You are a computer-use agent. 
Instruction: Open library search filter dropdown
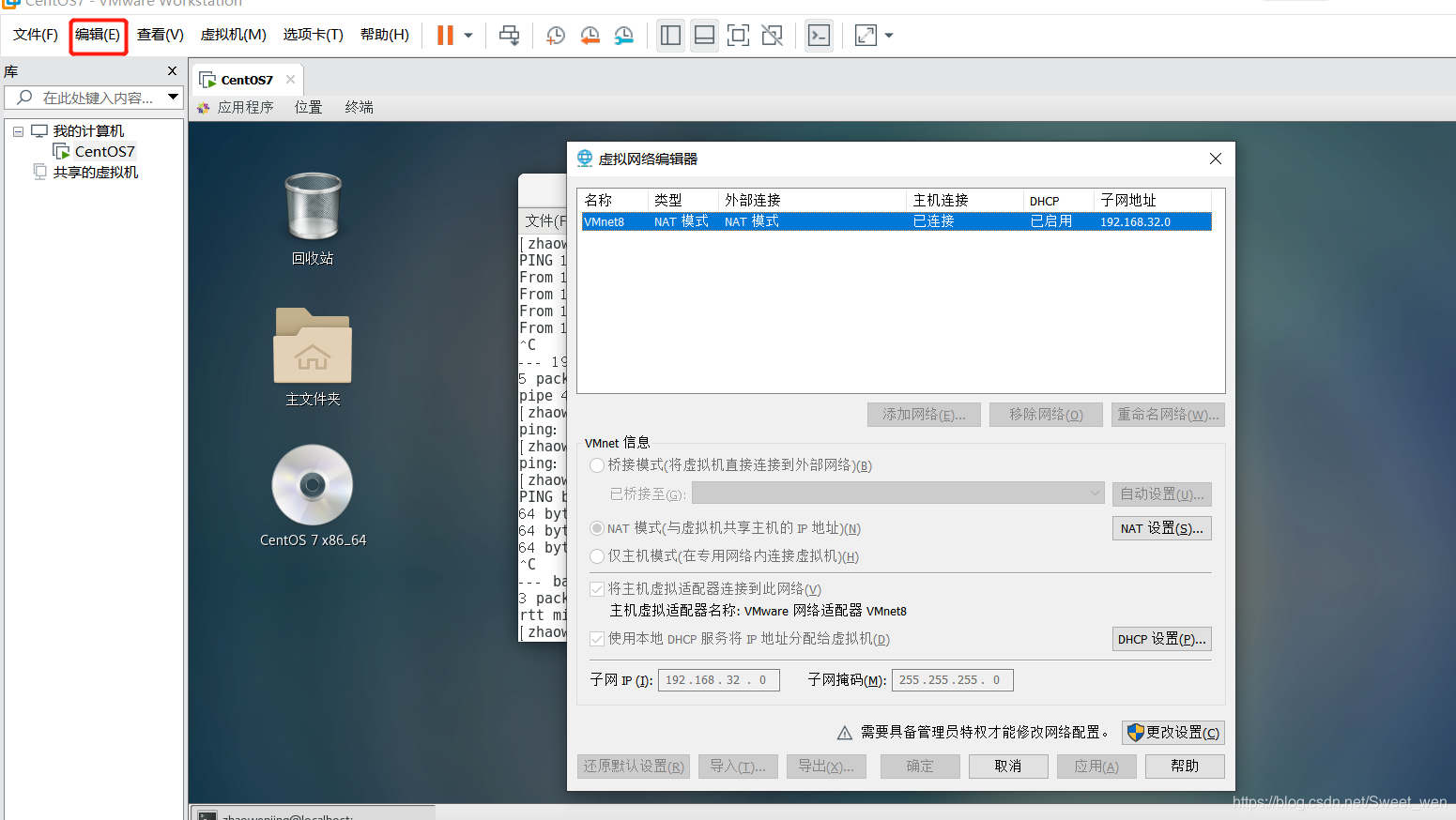coord(174,97)
